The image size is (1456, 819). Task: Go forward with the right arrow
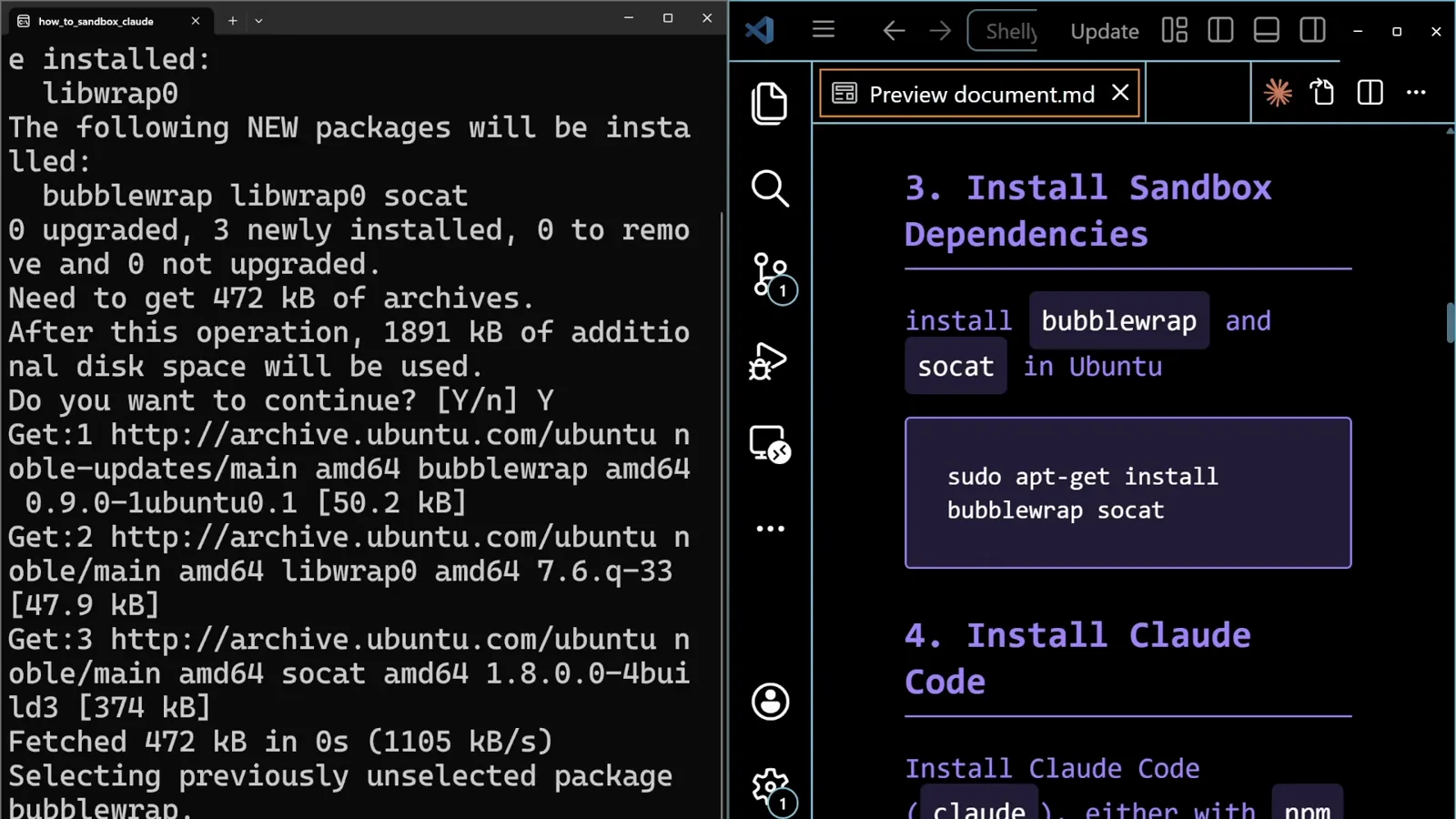940,31
